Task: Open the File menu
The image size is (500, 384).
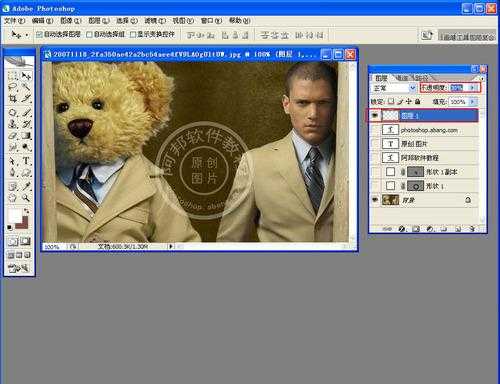Action: click(x=14, y=21)
